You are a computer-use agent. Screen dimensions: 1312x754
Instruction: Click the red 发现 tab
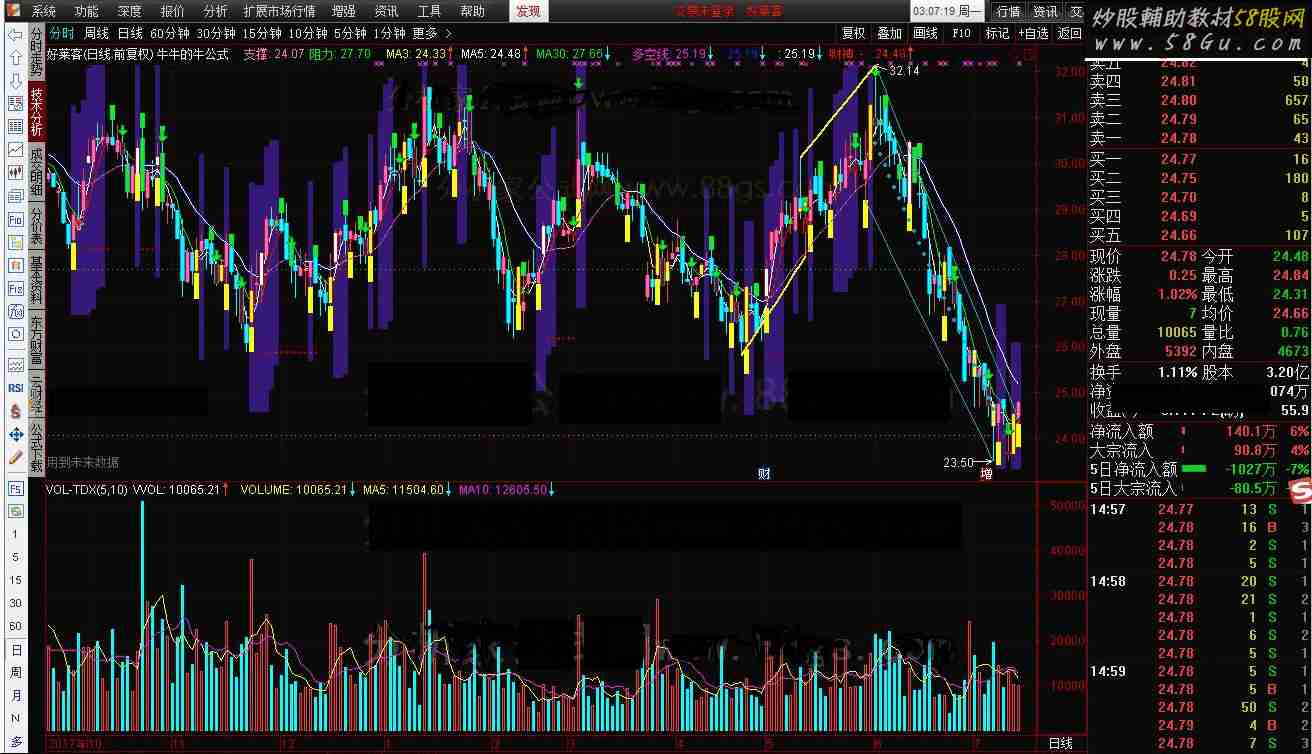click(527, 11)
